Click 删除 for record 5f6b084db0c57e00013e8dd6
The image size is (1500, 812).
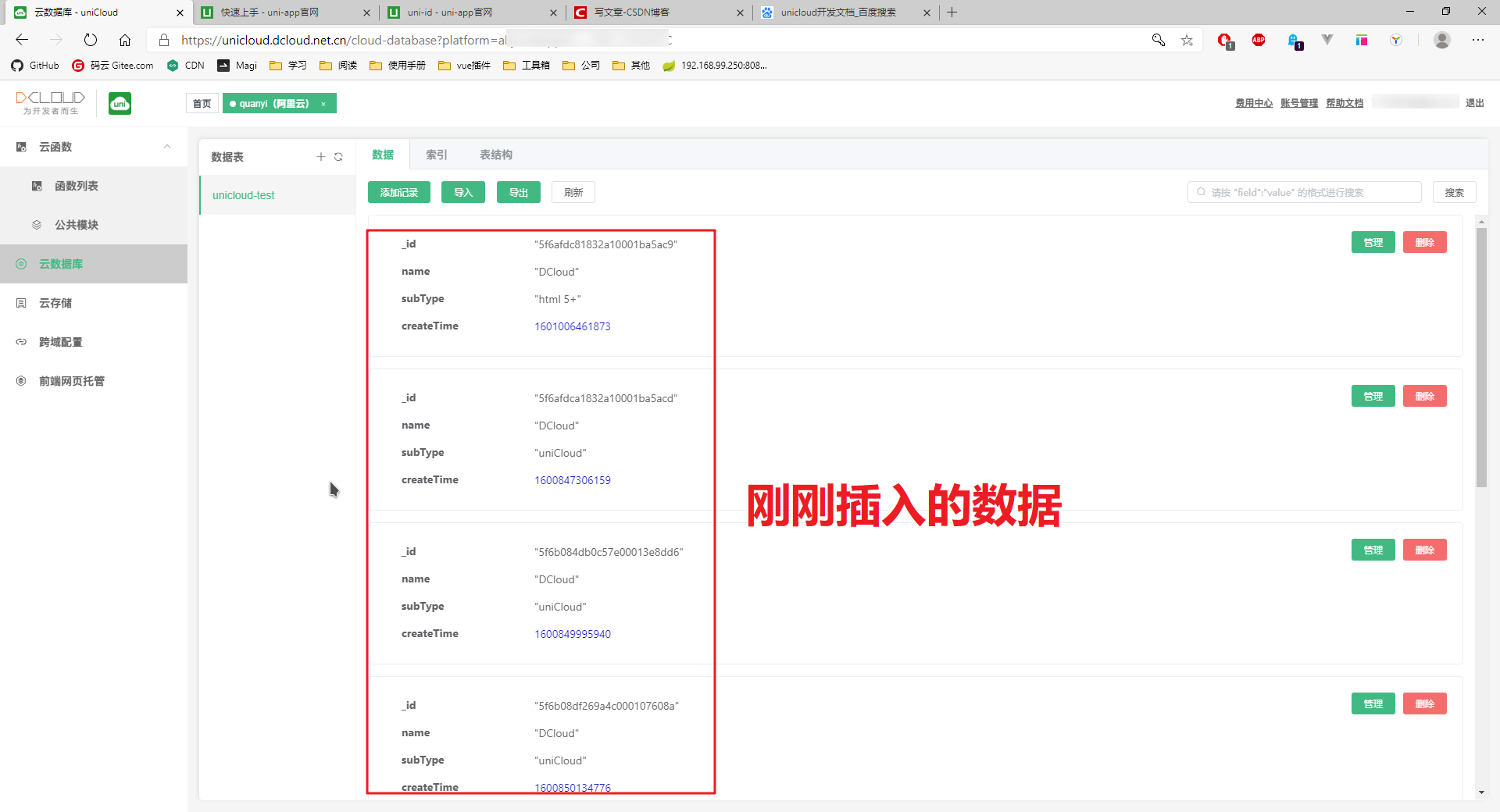tap(1425, 550)
